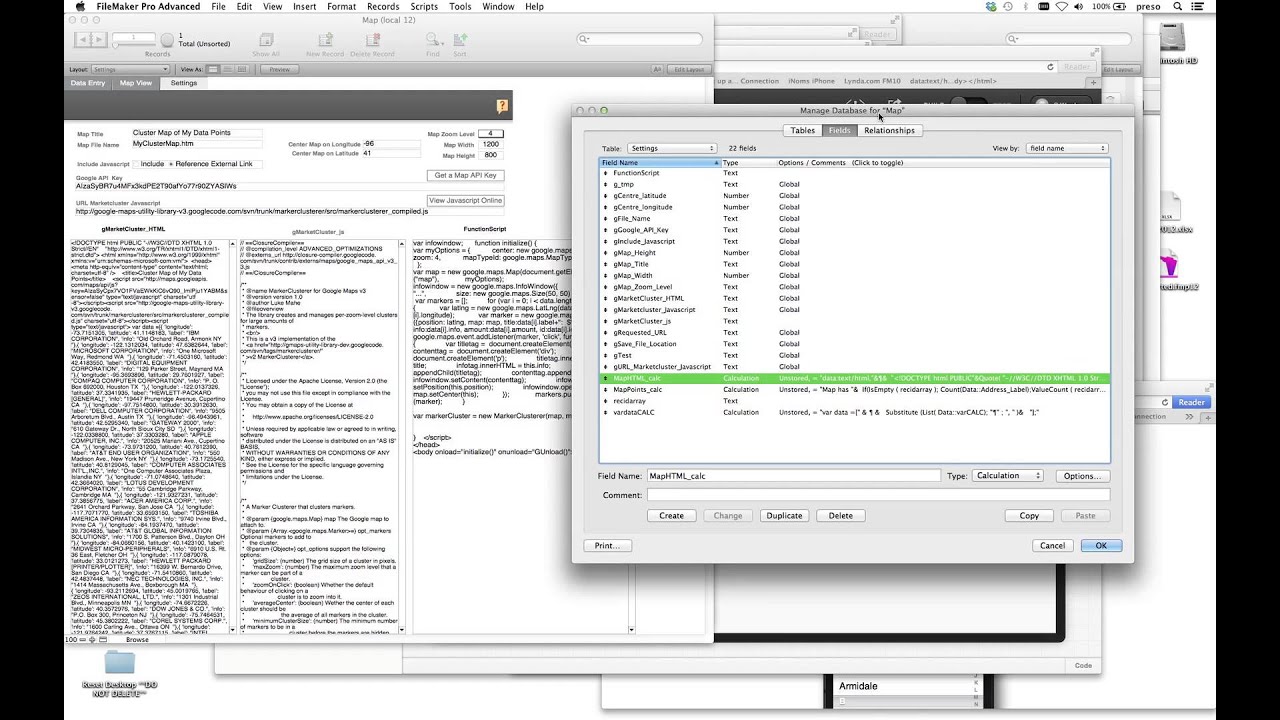The width and height of the screenshot is (1280, 720).
Task: Click the Show All toolbar icon
Action: tap(266, 40)
